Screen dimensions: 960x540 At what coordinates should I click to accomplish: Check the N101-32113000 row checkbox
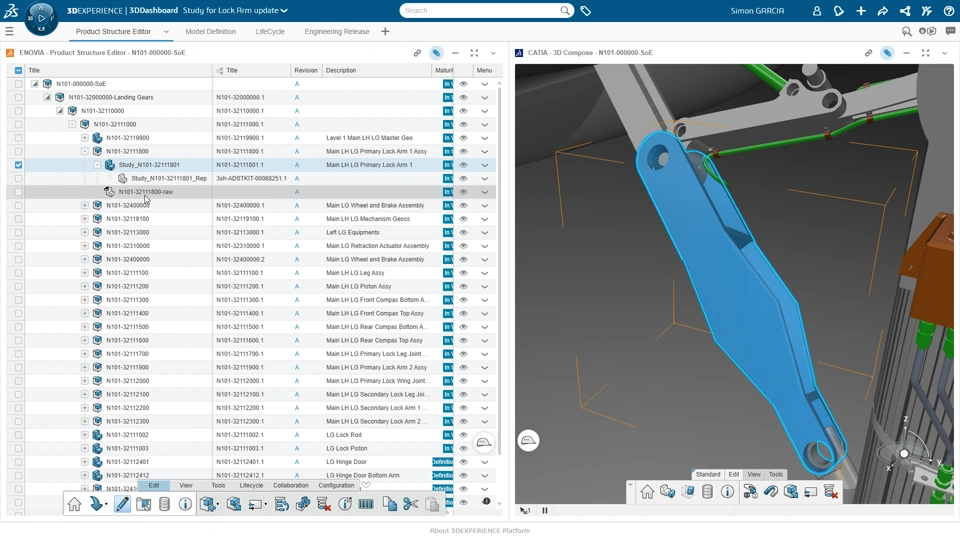18,233
